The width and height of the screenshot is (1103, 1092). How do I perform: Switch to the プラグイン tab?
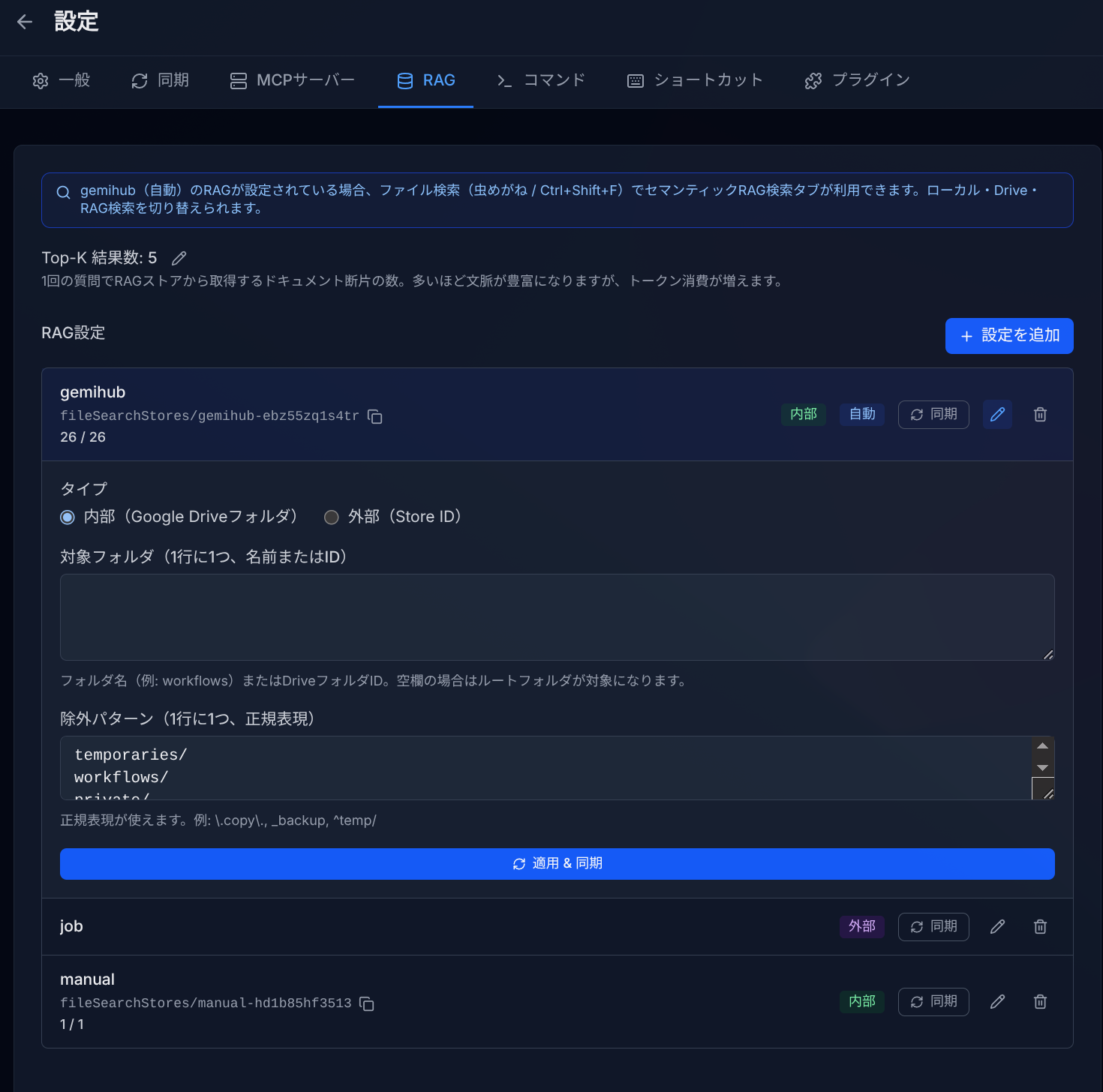coord(857,81)
